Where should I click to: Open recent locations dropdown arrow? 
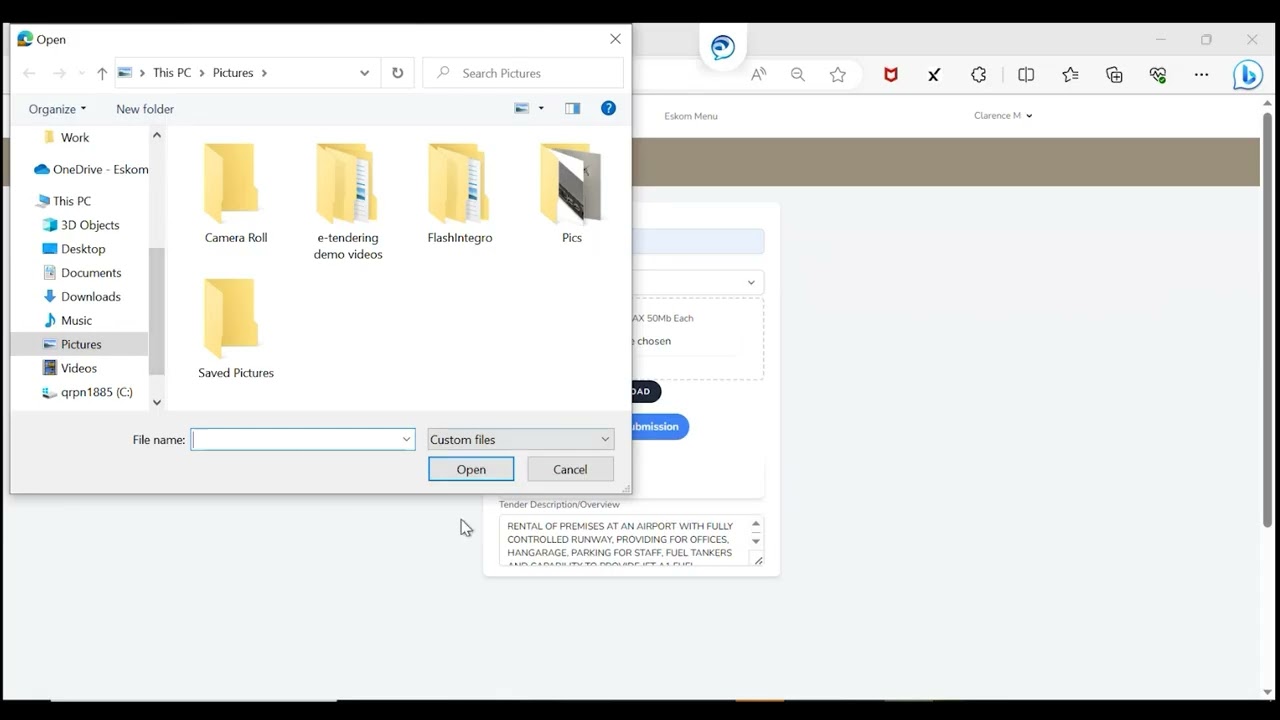point(81,73)
